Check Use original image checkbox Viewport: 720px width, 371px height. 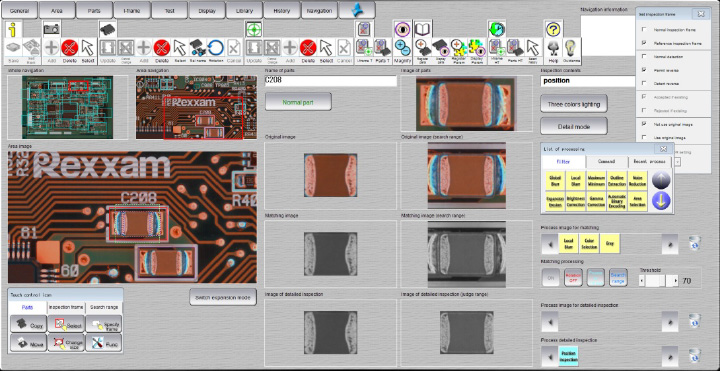(644, 137)
